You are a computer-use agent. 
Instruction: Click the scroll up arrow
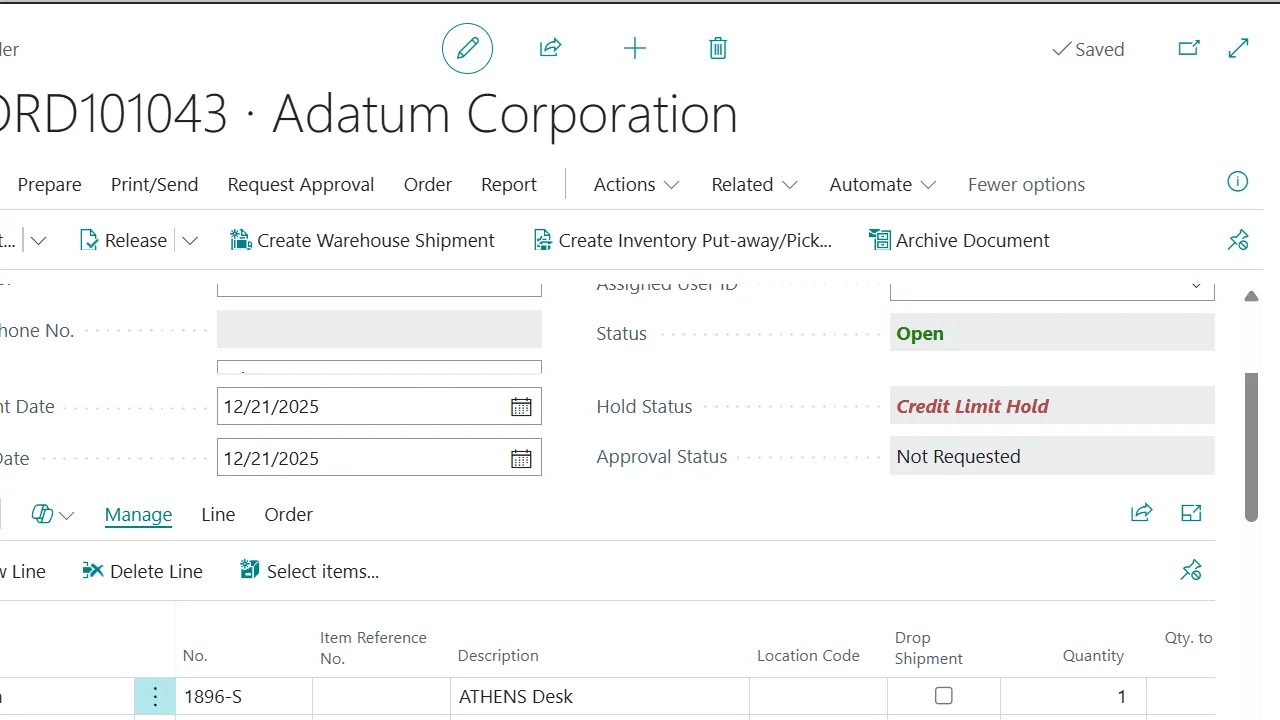pyautogui.click(x=1251, y=296)
